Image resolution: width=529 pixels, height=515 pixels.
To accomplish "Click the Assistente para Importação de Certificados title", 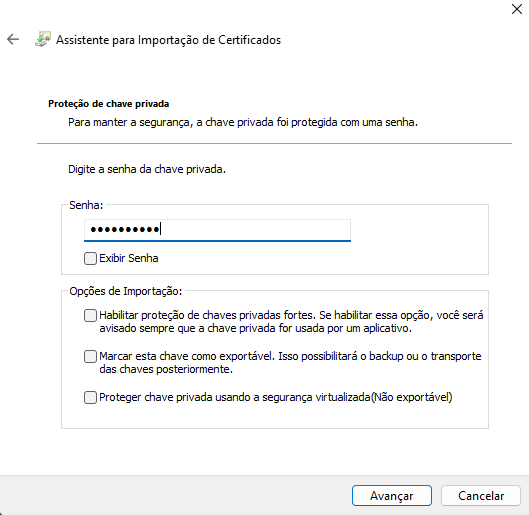I will (x=168, y=40).
